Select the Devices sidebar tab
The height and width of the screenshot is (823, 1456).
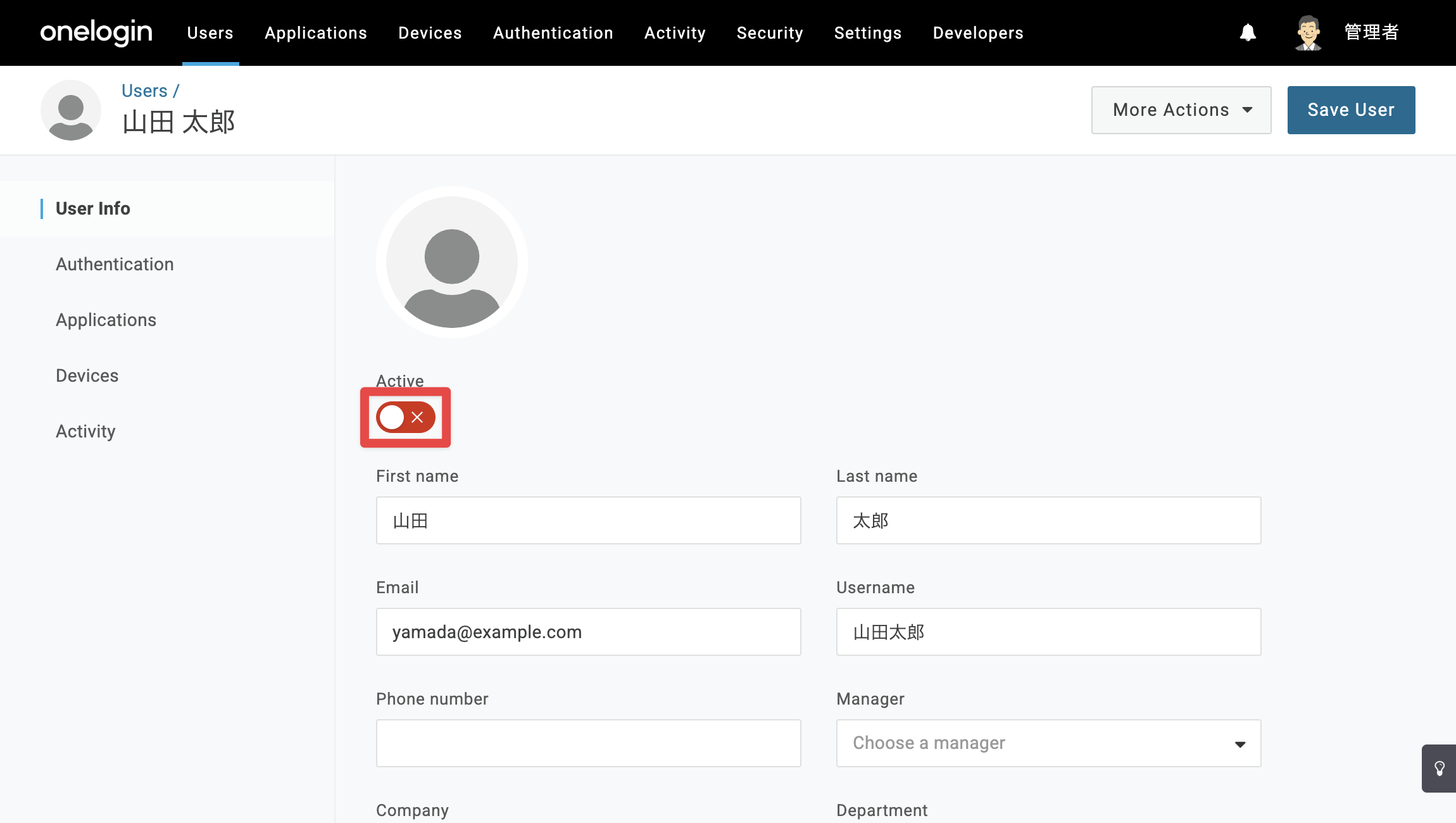(x=87, y=375)
